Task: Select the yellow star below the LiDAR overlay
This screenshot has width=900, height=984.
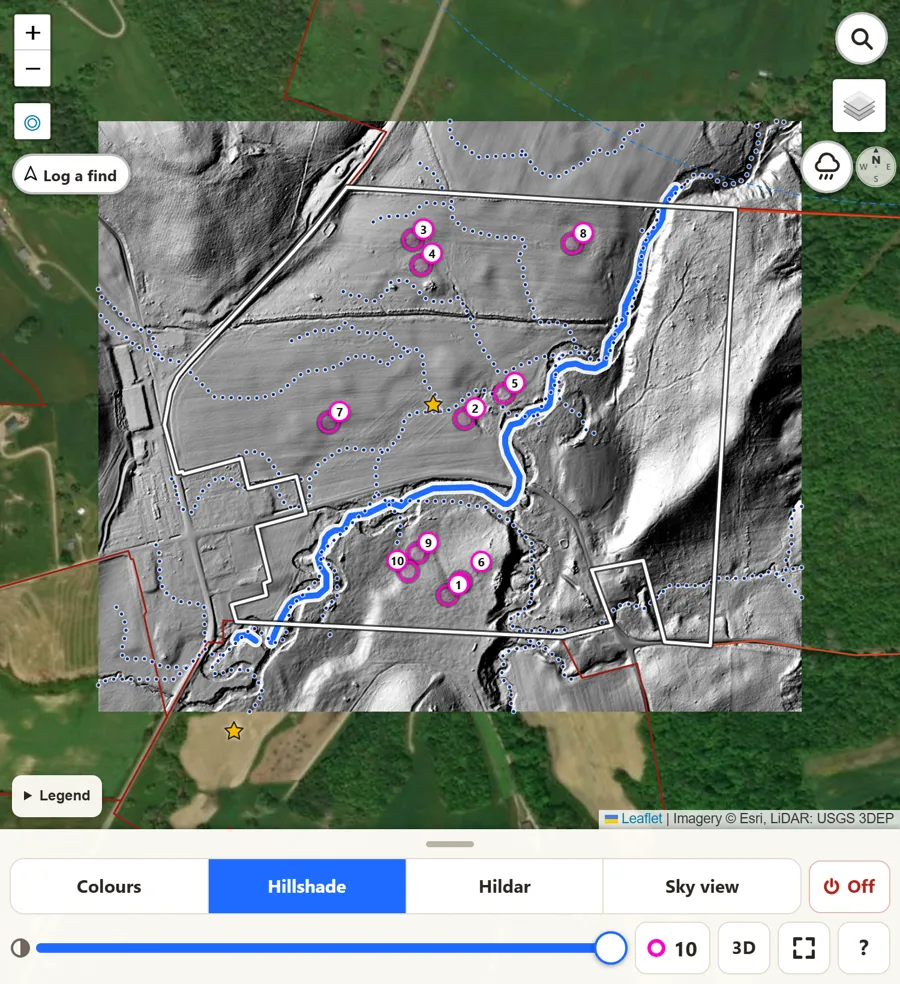Action: point(234,730)
